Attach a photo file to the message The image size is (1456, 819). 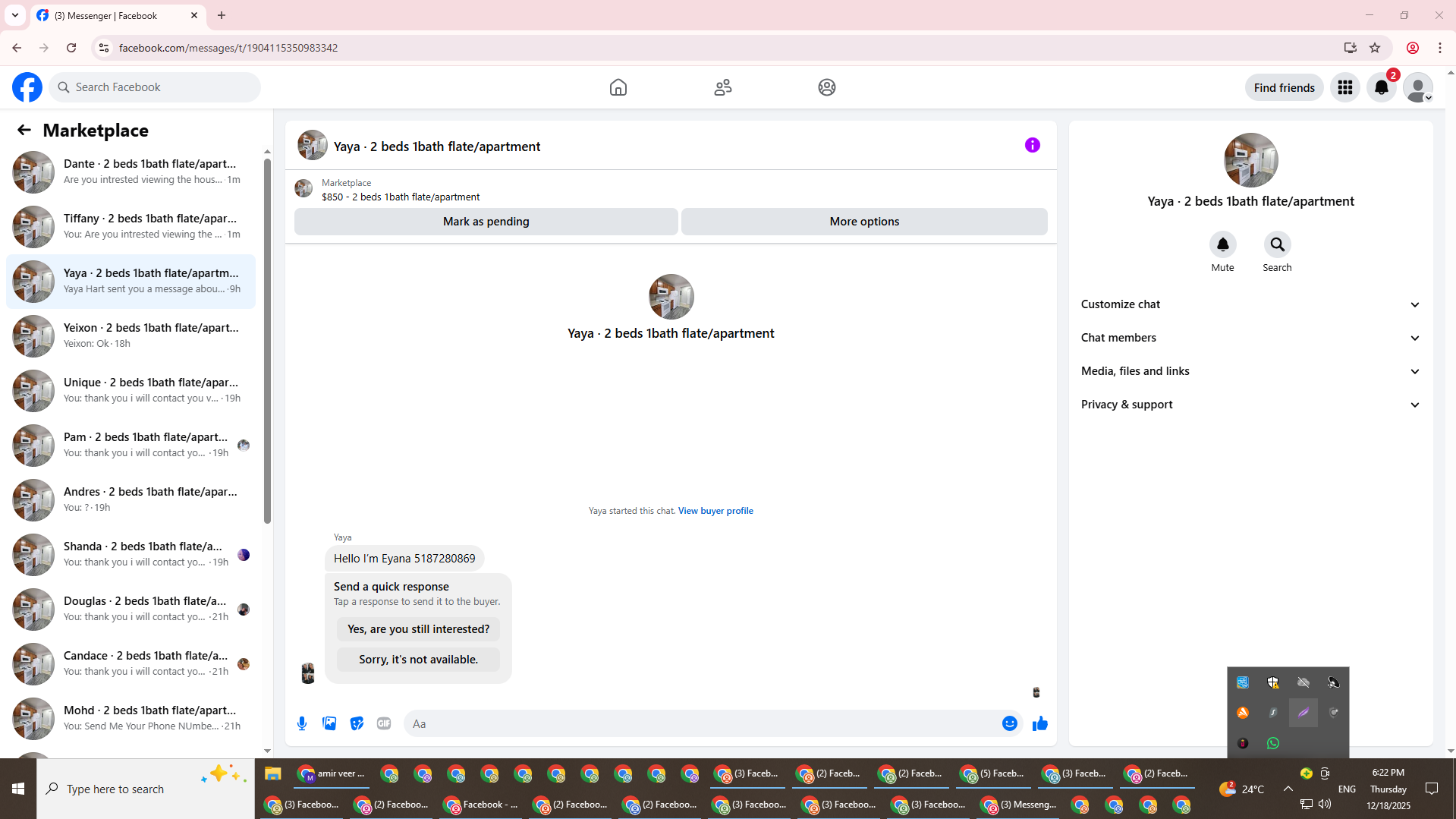coord(329,723)
